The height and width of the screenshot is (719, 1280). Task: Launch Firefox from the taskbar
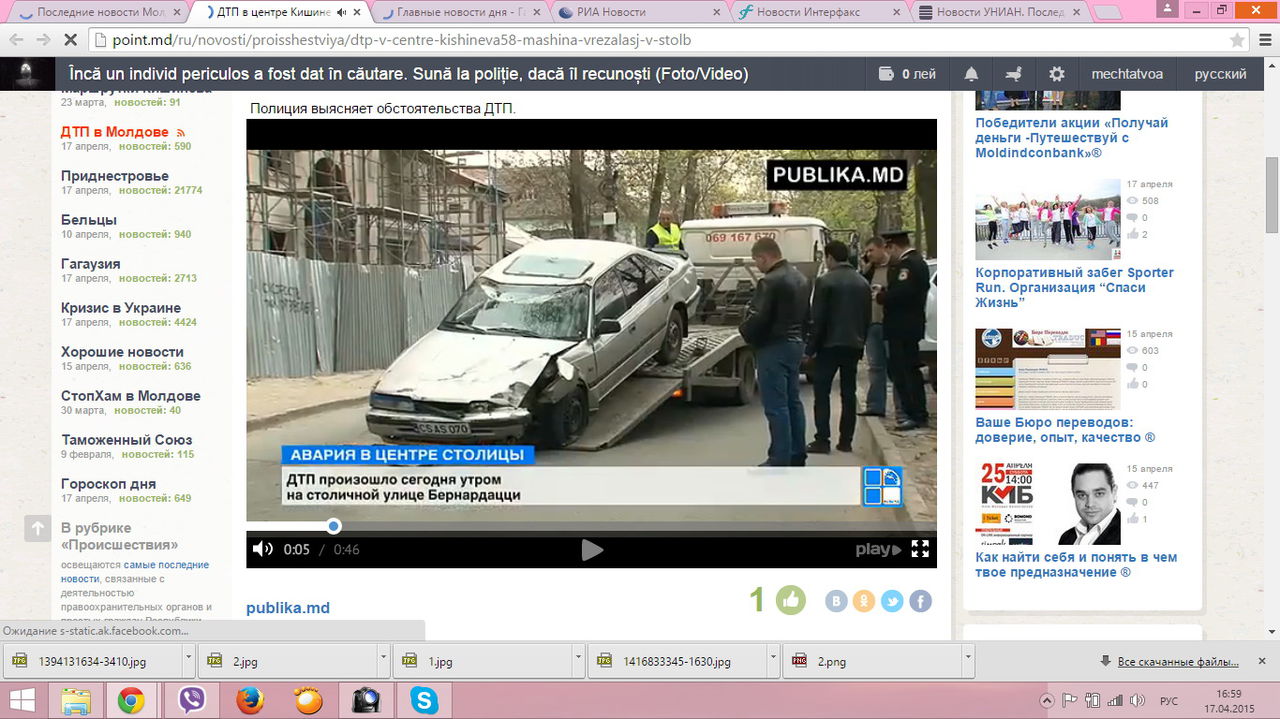[x=250, y=700]
